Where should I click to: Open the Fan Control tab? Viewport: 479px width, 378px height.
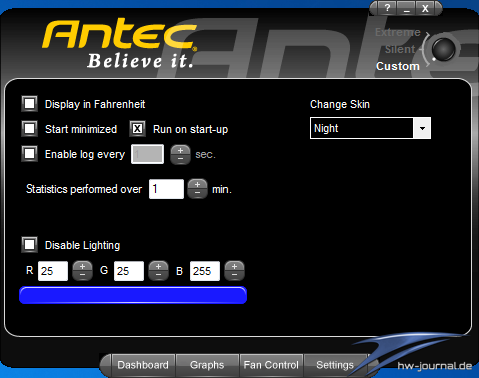pos(271,365)
